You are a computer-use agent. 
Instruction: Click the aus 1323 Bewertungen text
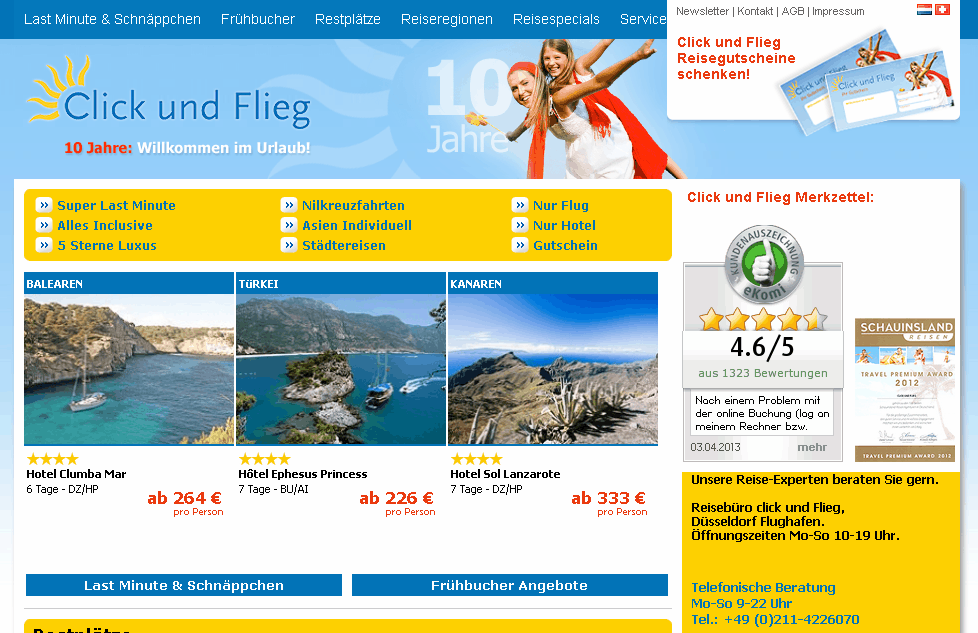point(763,373)
